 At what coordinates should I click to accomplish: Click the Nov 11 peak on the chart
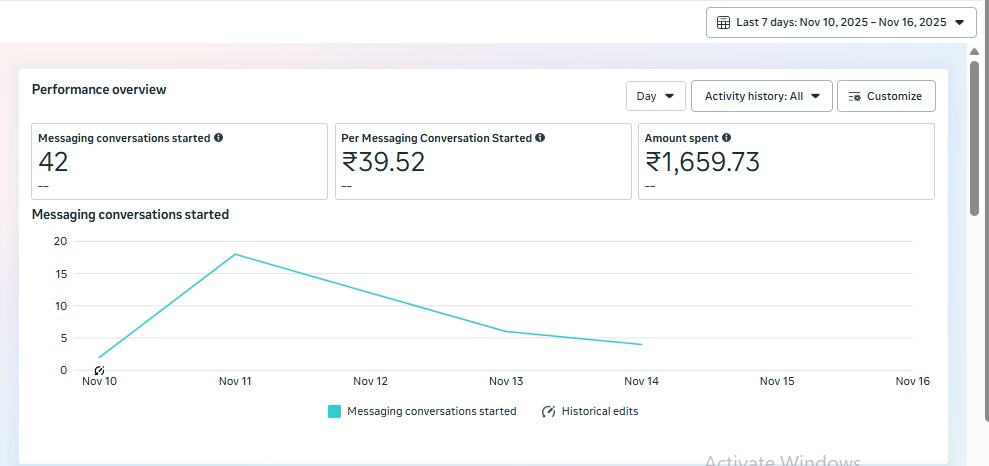tap(235, 254)
